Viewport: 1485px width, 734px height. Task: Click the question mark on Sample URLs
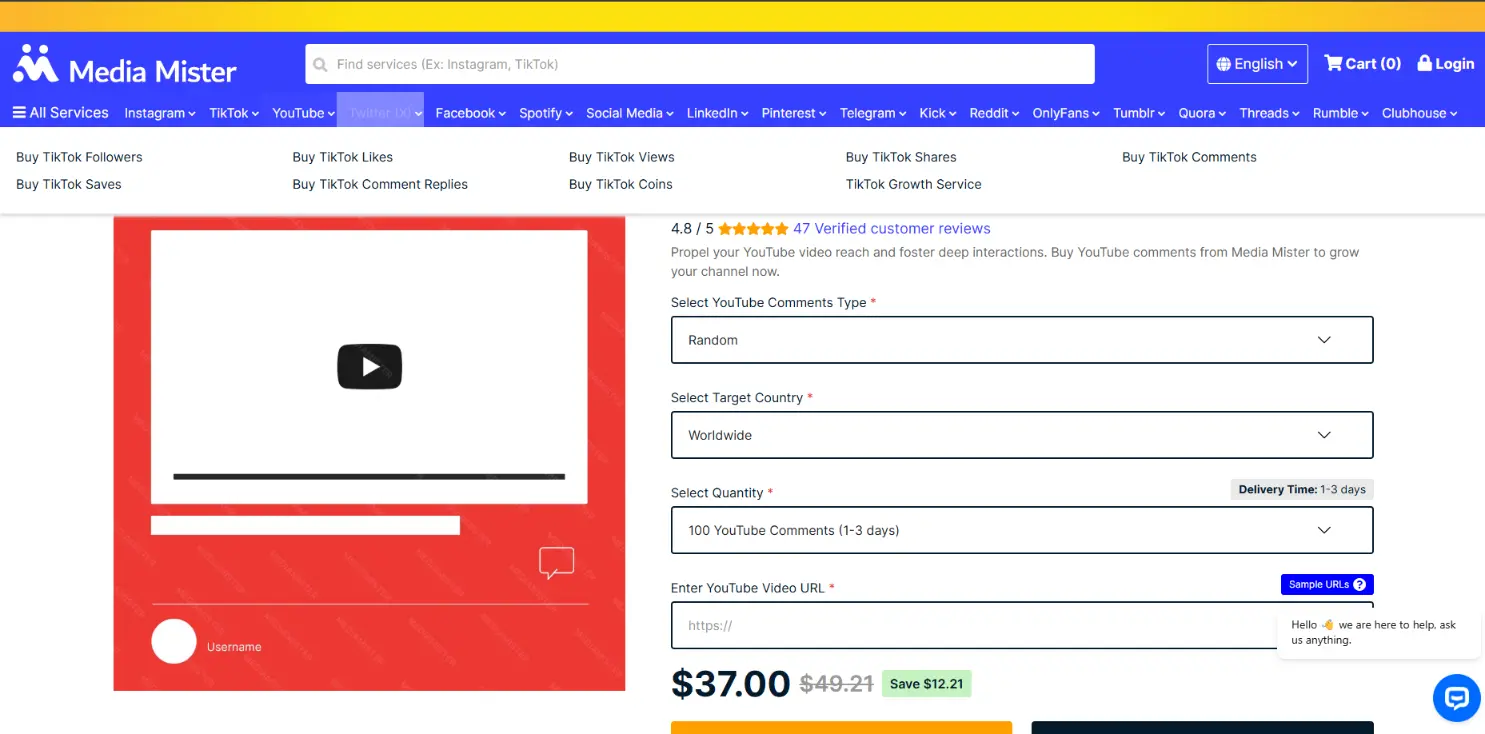1359,584
